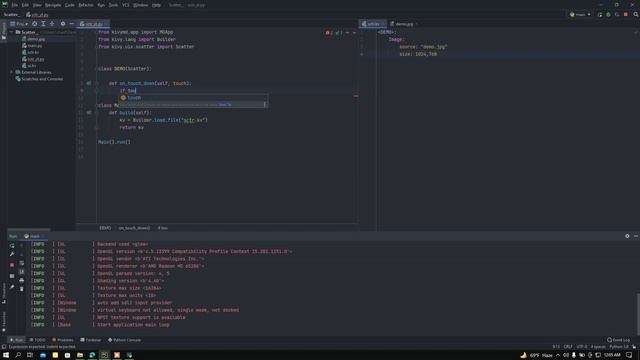640x360 pixels.
Task: Click the CRLF line separator in status bar
Action: (568, 347)
